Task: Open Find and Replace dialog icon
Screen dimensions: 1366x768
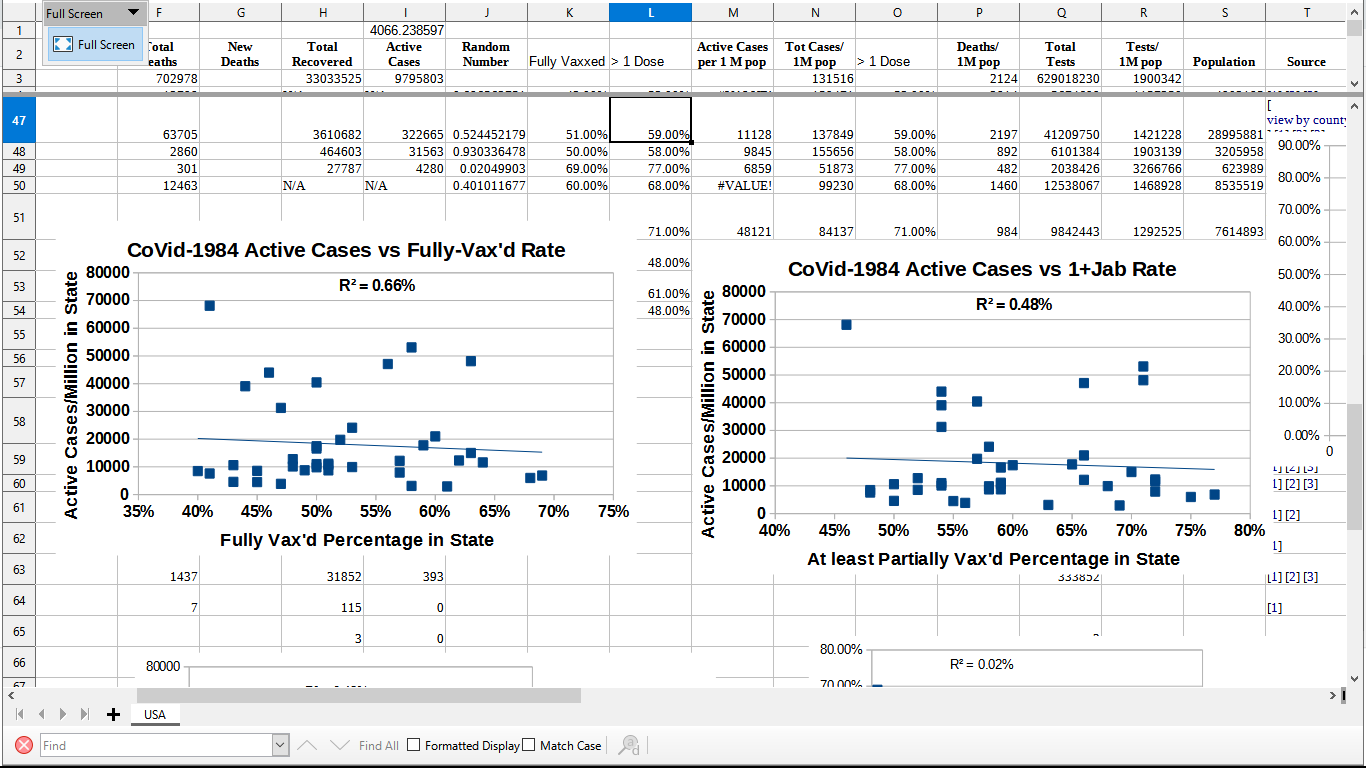Action: pos(629,745)
